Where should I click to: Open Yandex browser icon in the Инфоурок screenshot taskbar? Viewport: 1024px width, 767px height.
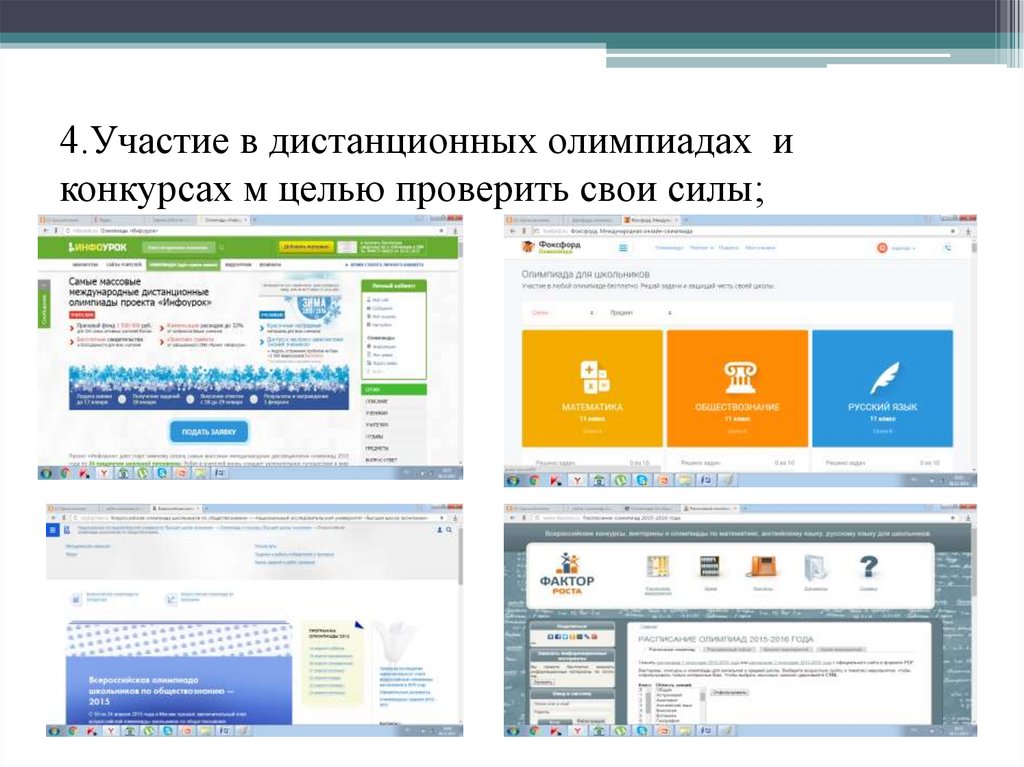pyautogui.click(x=103, y=472)
